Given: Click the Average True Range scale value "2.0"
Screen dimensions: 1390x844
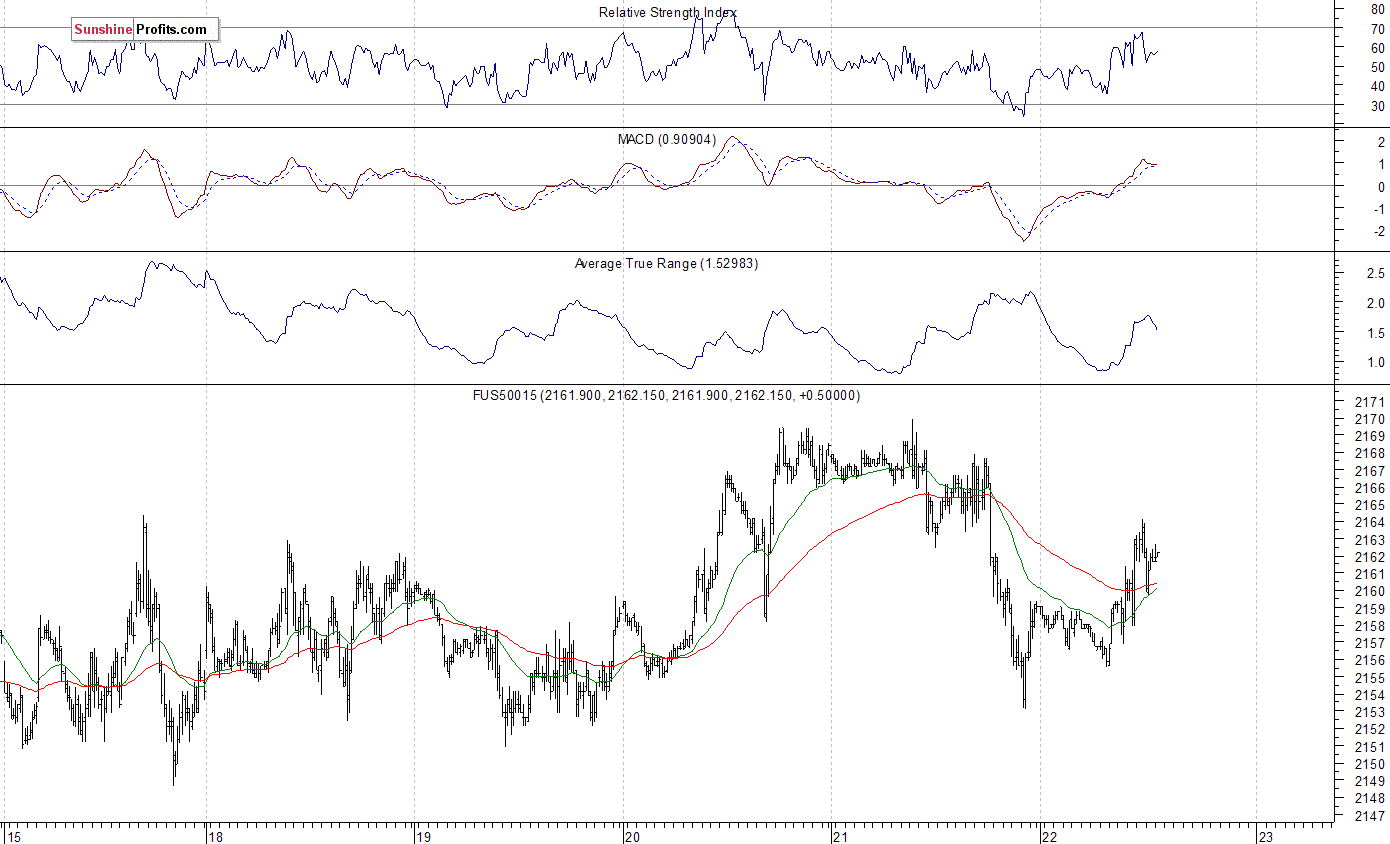Looking at the screenshot, I should [x=1375, y=303].
